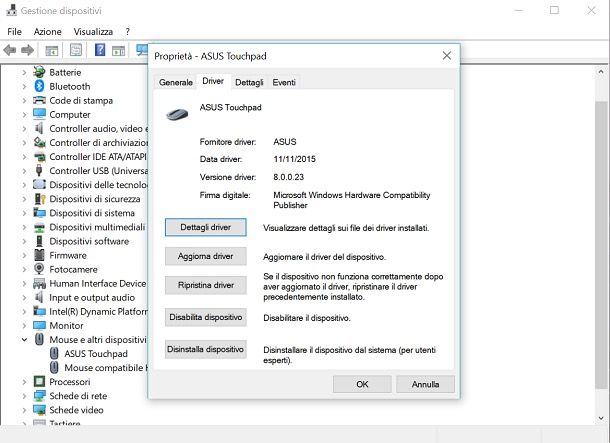Expand the Computer node
Viewport: 610px width, 443px height.
pos(24,115)
